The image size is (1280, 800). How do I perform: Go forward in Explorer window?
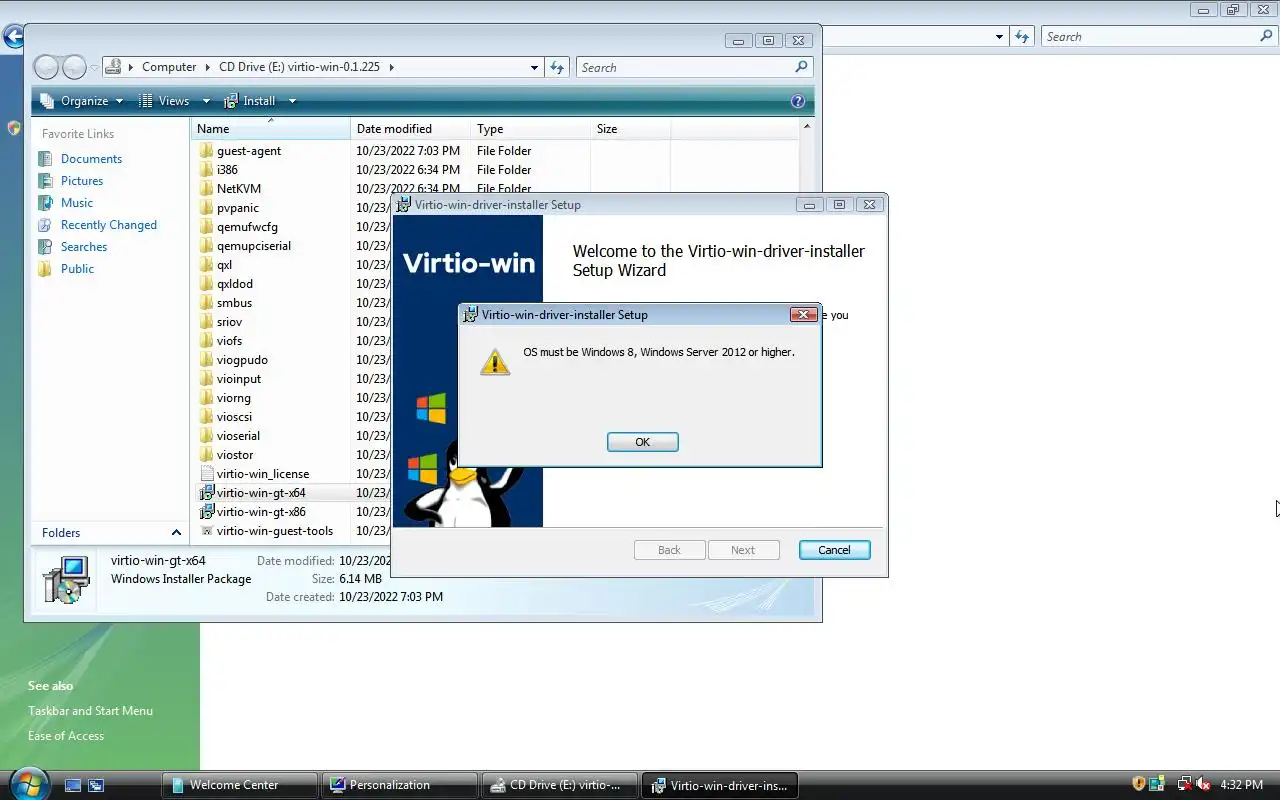coord(74,67)
